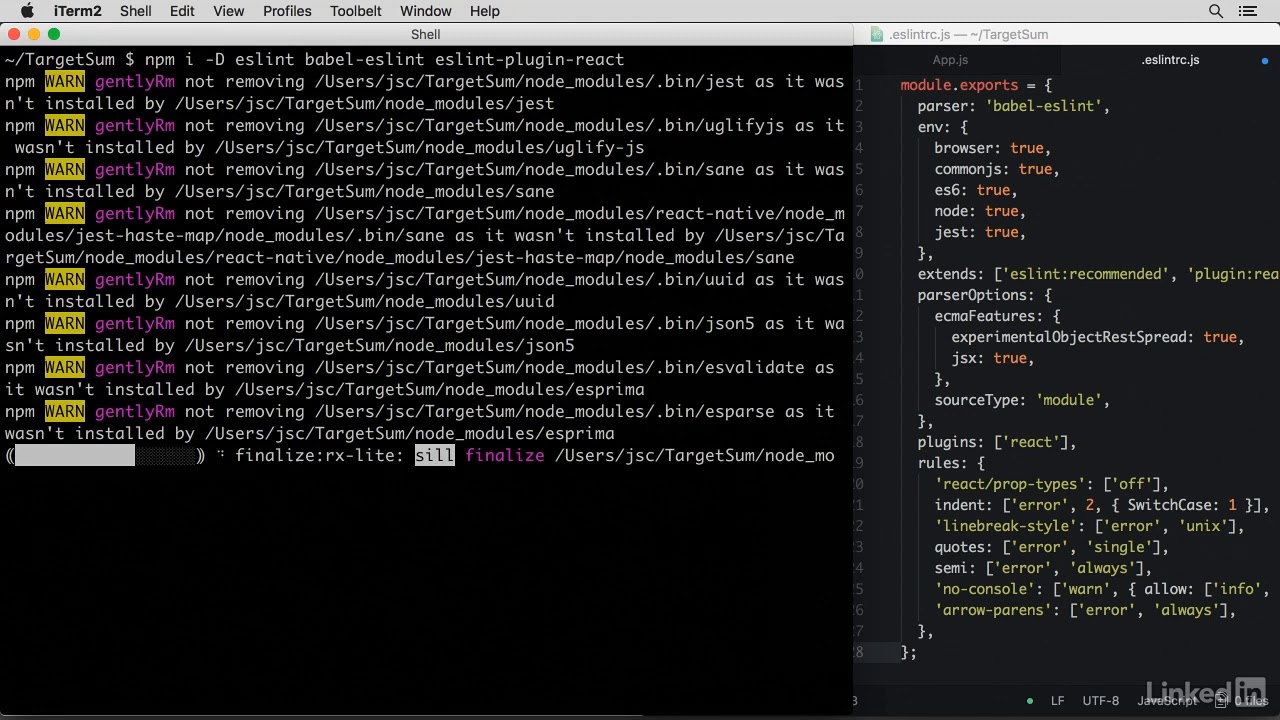The image size is (1280, 720).
Task: Open Notification Center list icon
Action: coord(1247,11)
